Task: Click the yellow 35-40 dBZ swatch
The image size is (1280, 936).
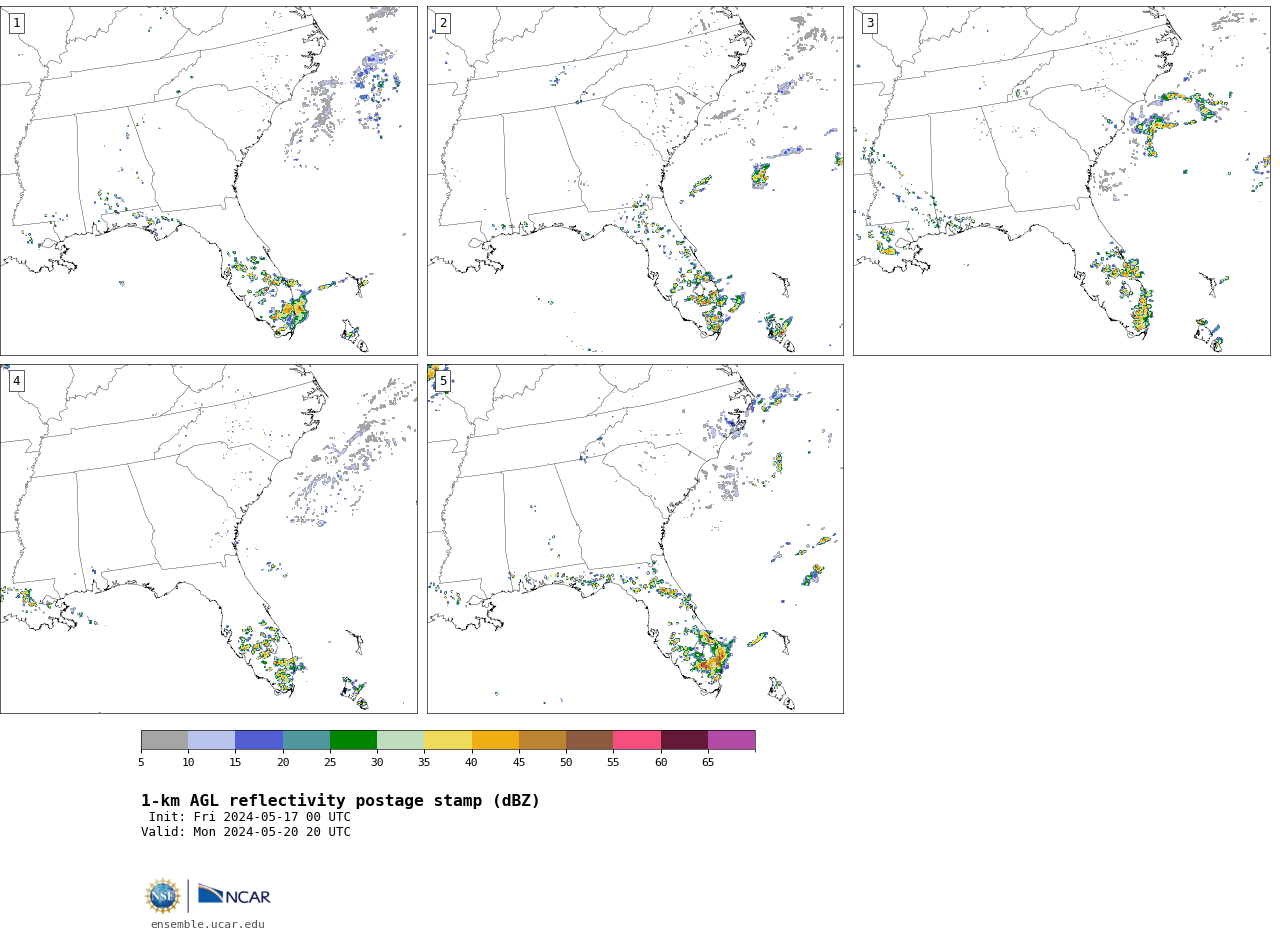Action: coord(448,740)
